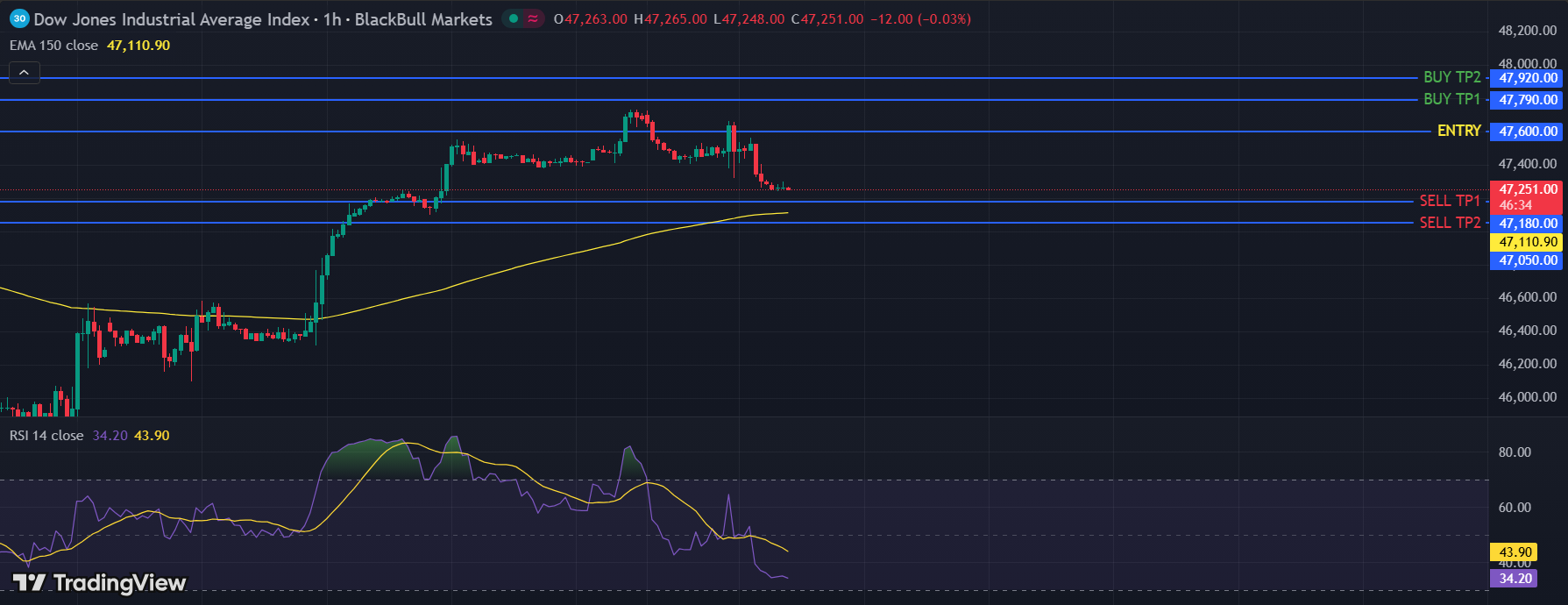Select the SELL TP1 horizontal line label
This screenshot has width=1568, height=605.
tap(1450, 201)
